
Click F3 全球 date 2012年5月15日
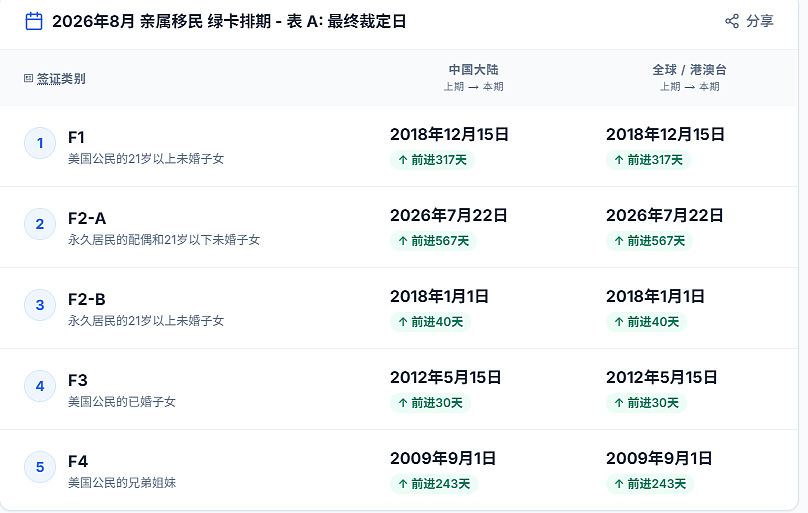(x=662, y=377)
